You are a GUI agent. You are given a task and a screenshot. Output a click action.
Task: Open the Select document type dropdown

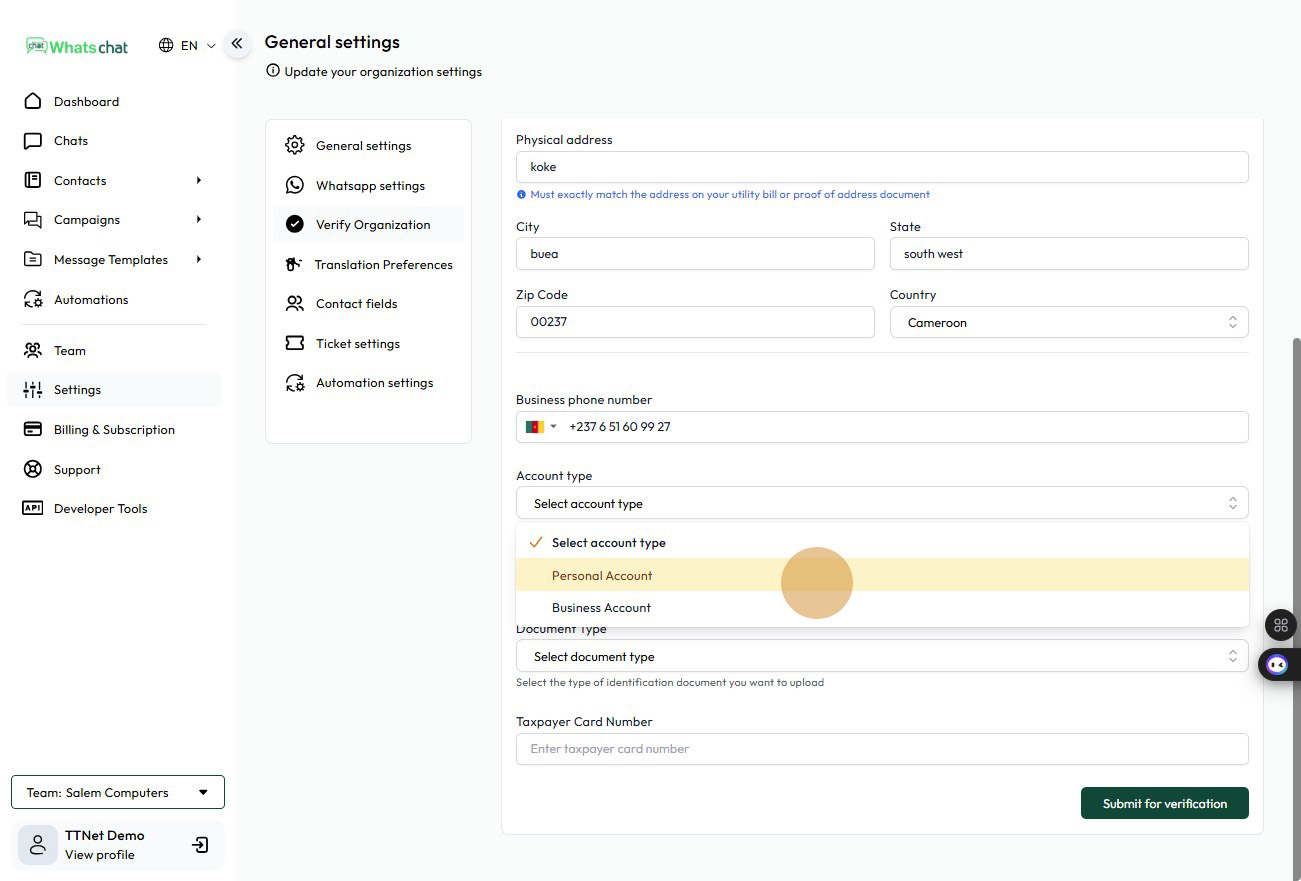point(881,657)
